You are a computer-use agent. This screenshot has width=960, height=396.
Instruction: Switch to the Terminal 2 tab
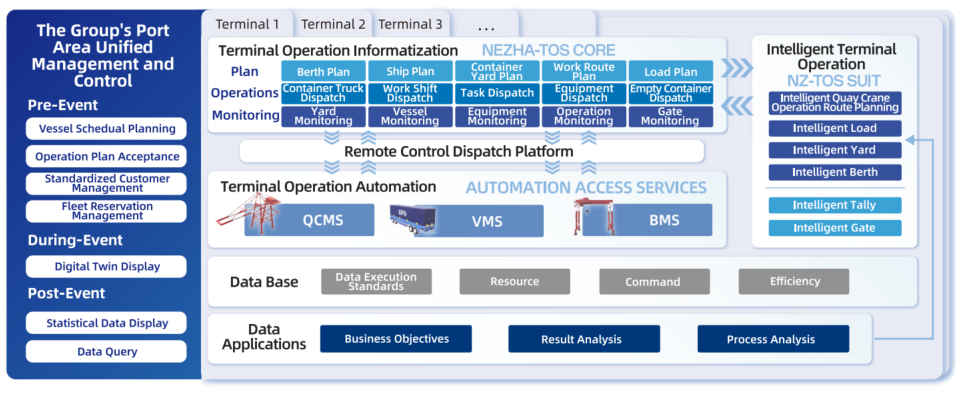(333, 25)
